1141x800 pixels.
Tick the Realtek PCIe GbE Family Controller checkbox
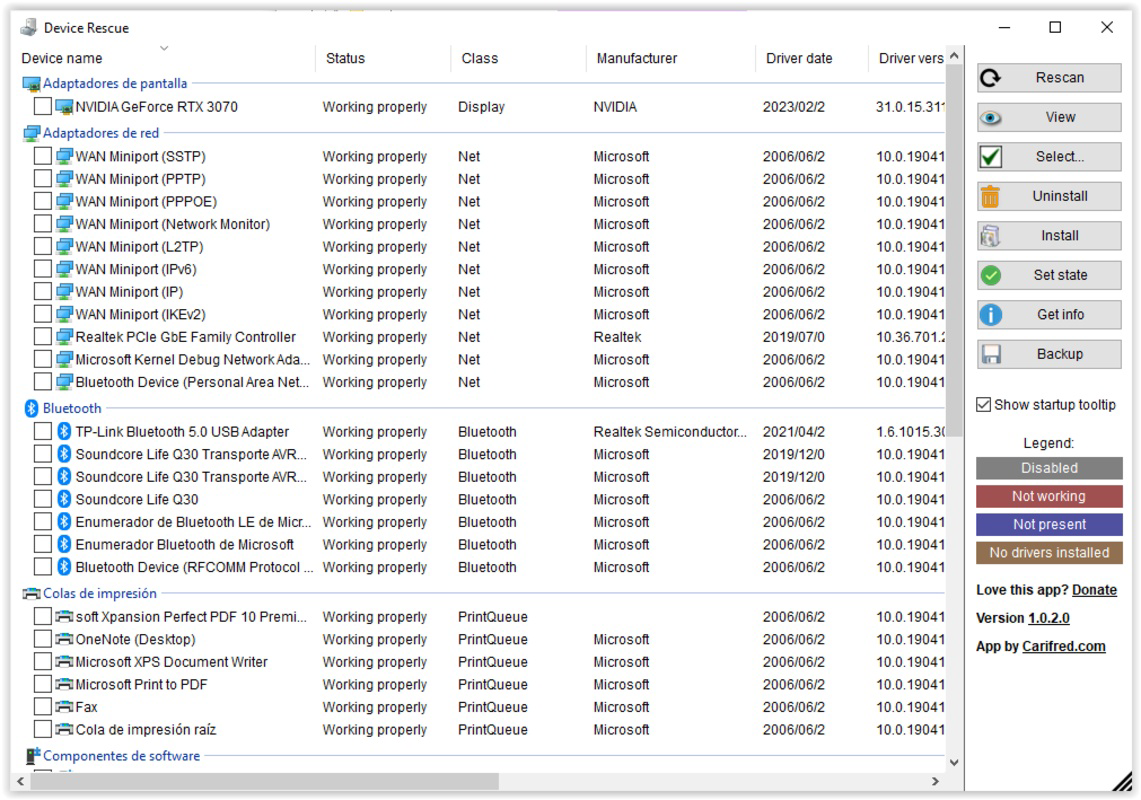click(43, 337)
